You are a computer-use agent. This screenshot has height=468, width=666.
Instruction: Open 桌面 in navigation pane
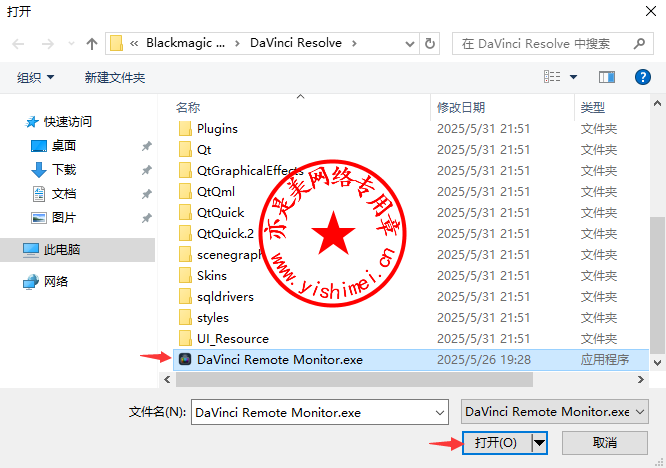[x=54, y=146]
